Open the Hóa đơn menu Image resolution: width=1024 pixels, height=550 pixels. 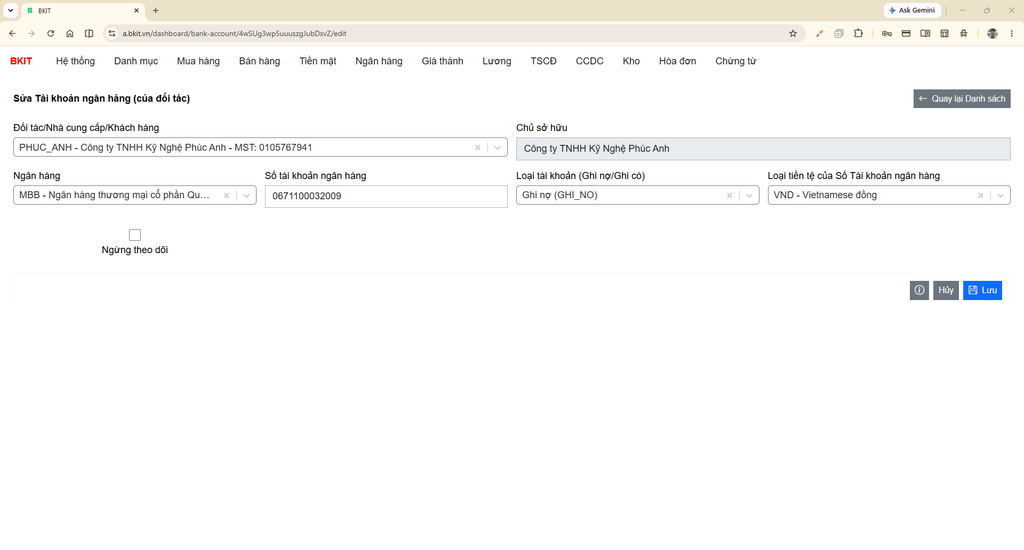click(x=677, y=61)
